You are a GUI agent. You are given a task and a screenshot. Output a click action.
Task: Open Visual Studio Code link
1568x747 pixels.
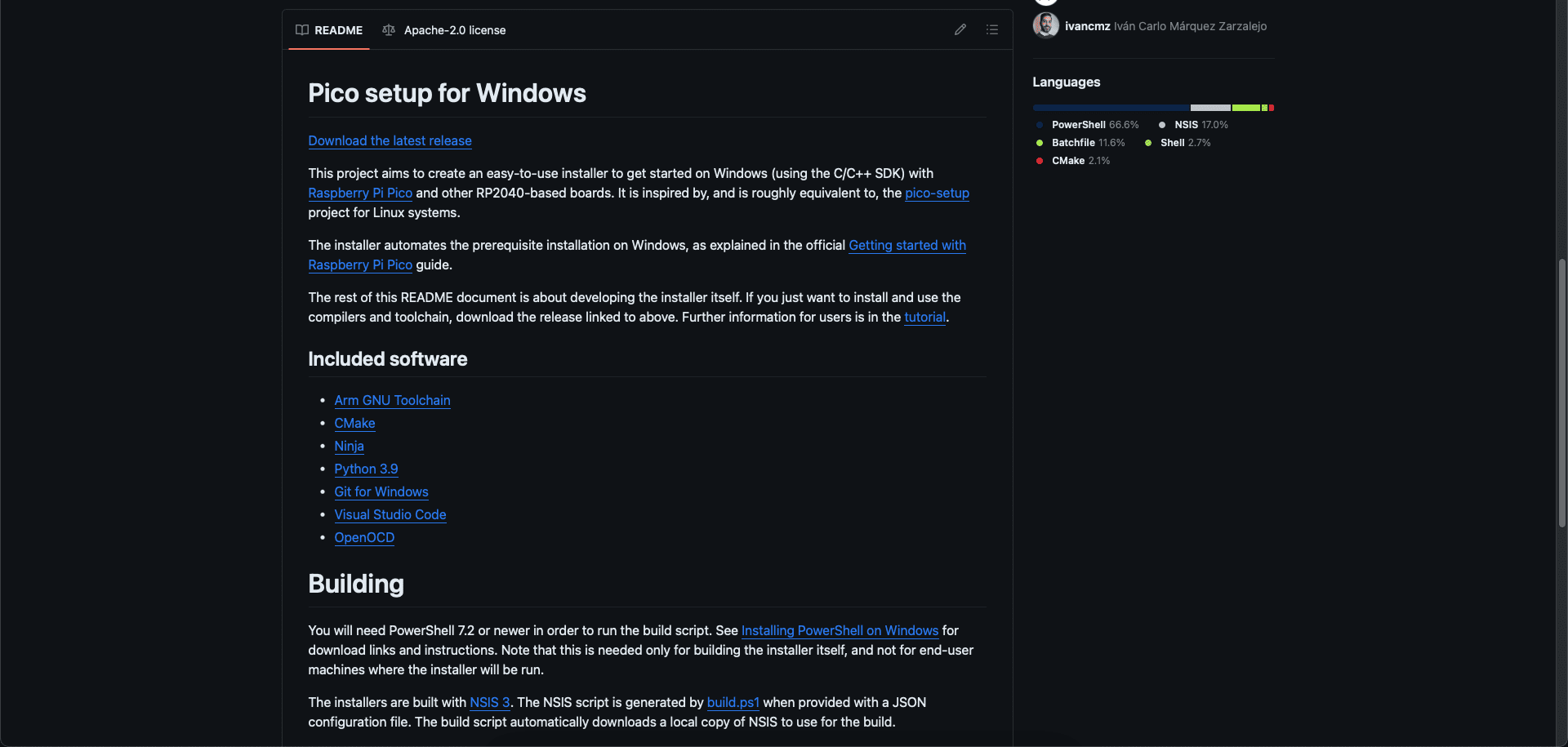390,514
